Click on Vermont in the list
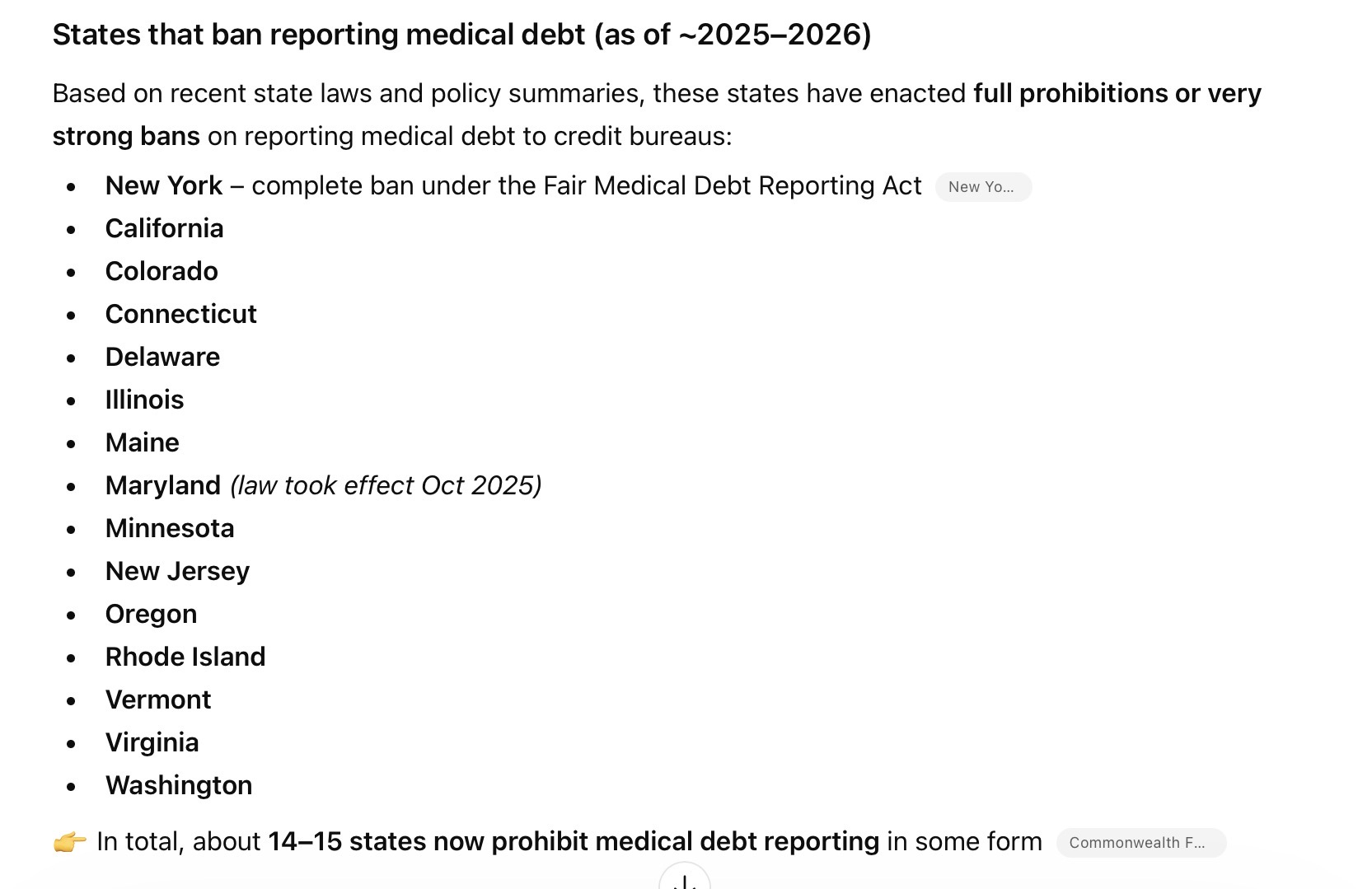Screen dimensions: 1372x889 coord(158,700)
